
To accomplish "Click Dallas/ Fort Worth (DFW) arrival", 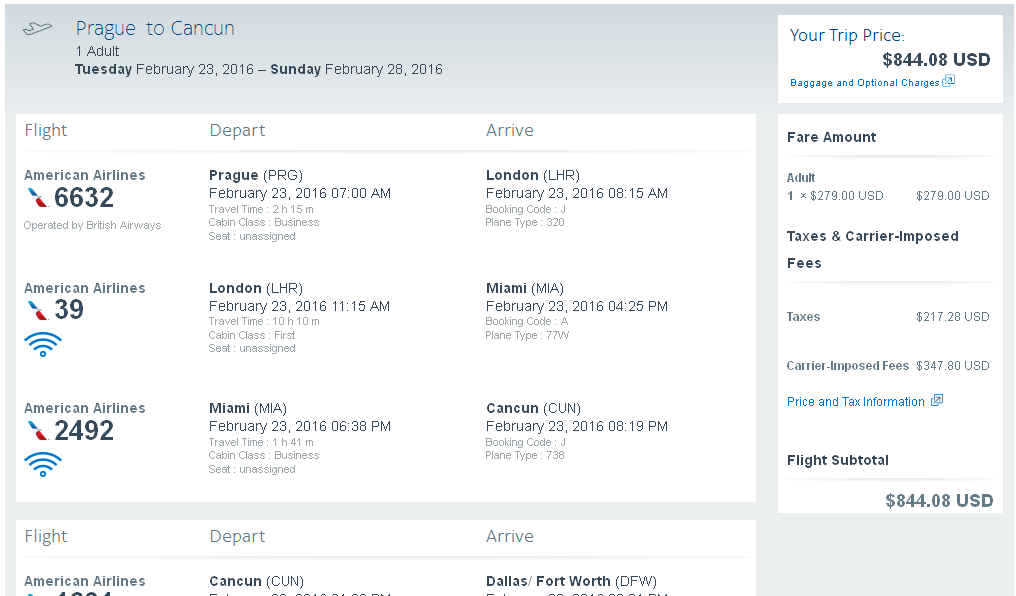I will click(x=572, y=581).
